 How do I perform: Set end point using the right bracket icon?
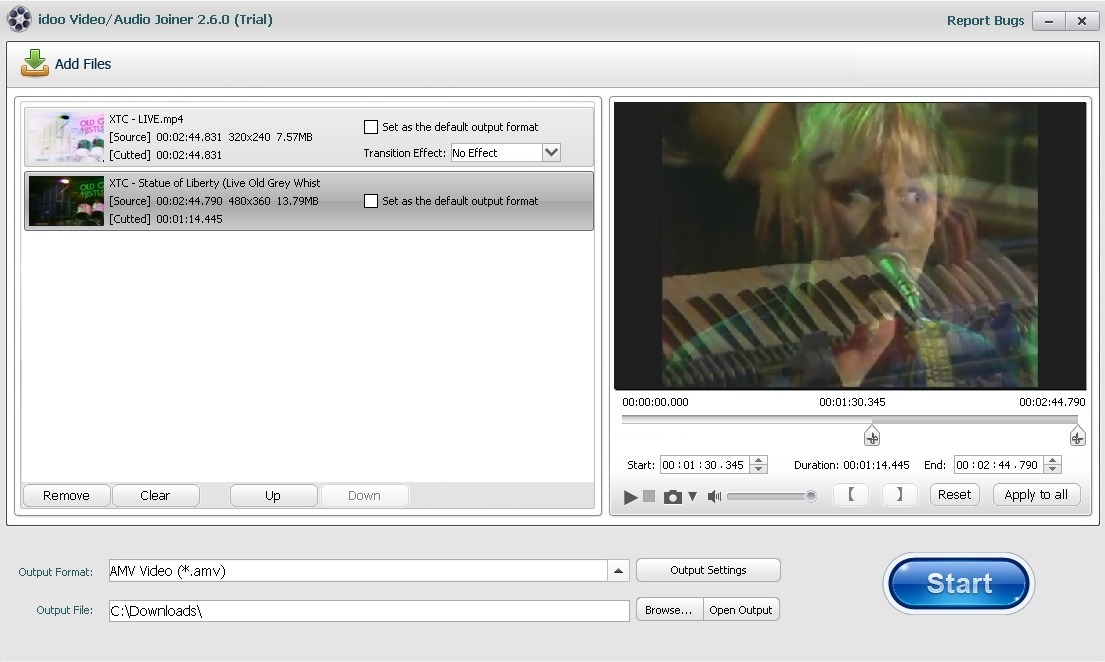pos(898,494)
